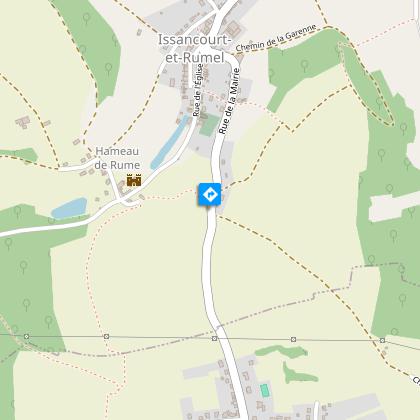This screenshot has width=420, height=420.
Task: Click the tree symbol nearest Chemin de la Garenne
Action: [304, 65]
